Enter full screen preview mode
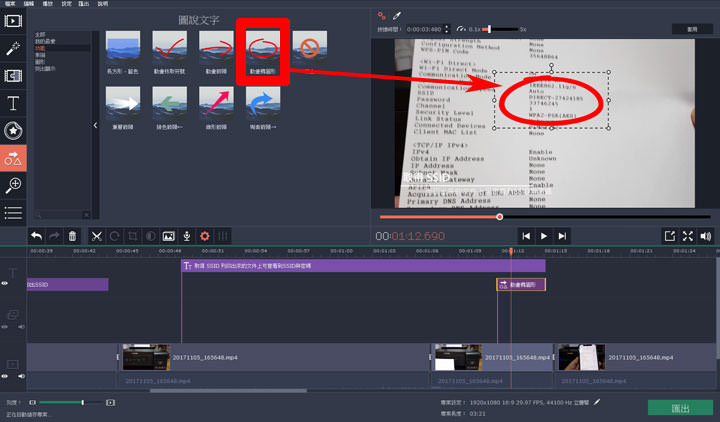Screen dimensions: 720x422 tap(688, 236)
